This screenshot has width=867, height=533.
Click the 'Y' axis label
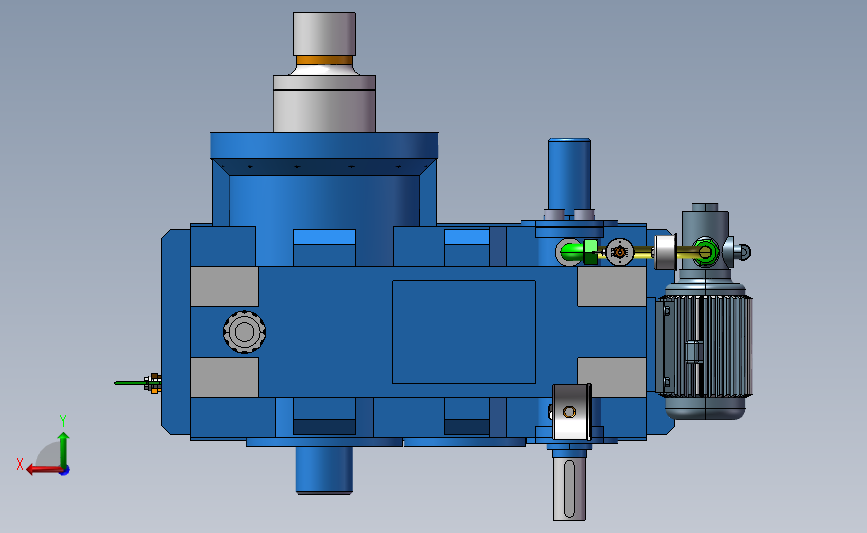(x=63, y=421)
